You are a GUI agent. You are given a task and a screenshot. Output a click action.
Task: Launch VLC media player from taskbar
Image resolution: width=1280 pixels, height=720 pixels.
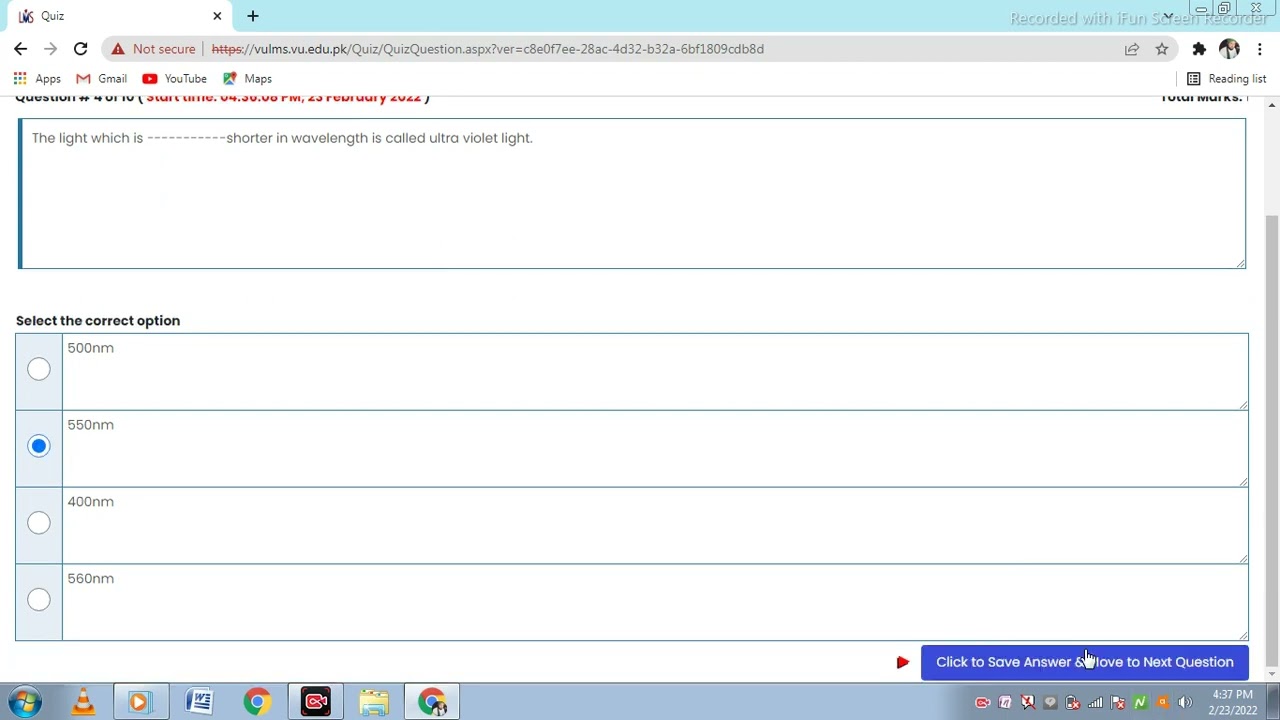(83, 702)
